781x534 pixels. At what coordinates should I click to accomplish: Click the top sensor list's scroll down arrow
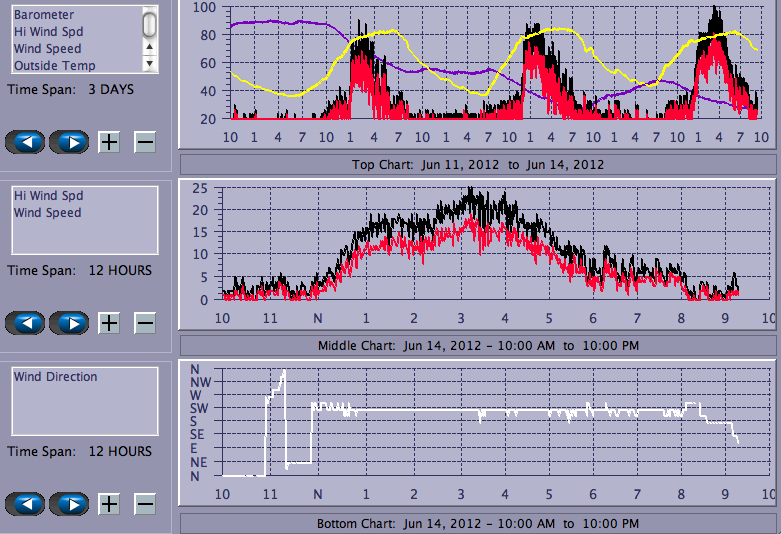click(x=150, y=62)
